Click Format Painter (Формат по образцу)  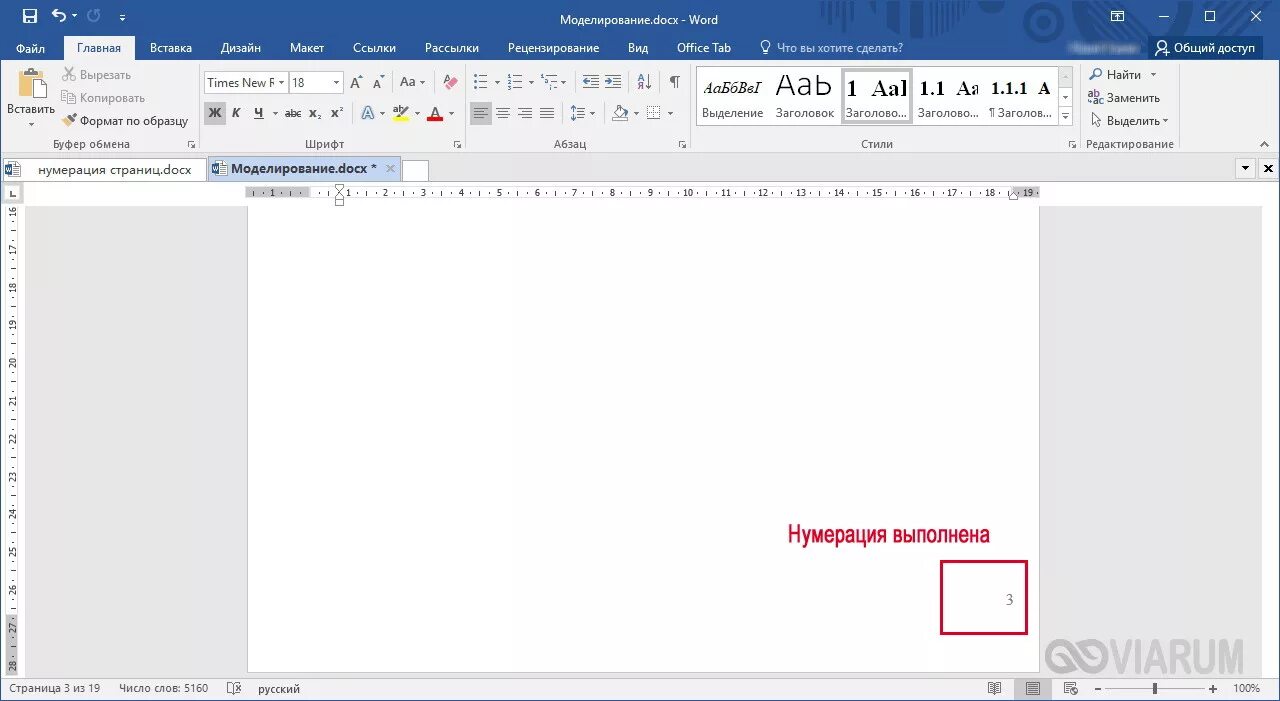(125, 121)
